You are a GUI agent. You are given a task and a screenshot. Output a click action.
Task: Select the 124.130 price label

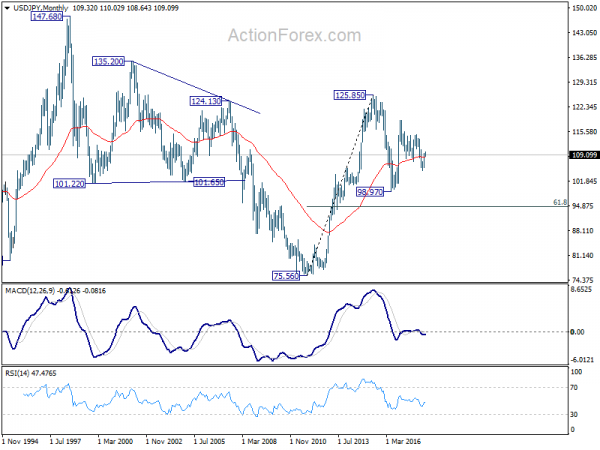coord(206,101)
